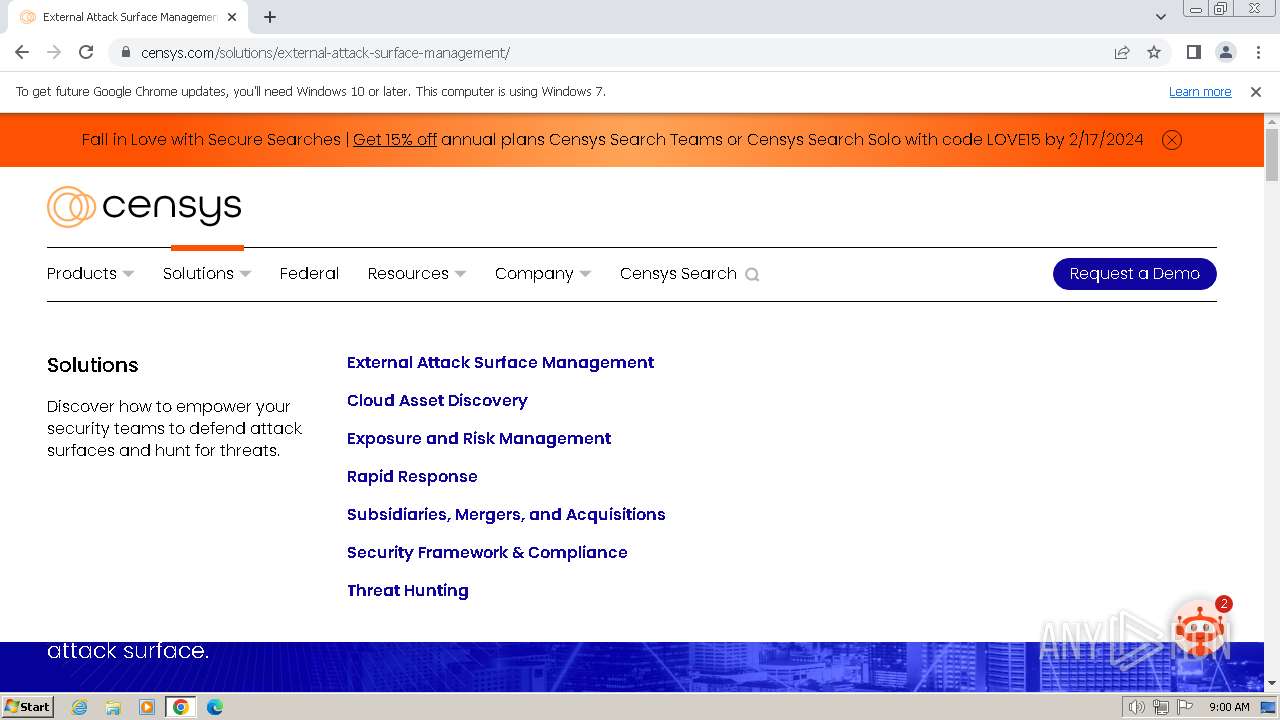
Task: Open Subsidiaries, Mergers, and Acquisitions link
Action: pyautogui.click(x=506, y=514)
